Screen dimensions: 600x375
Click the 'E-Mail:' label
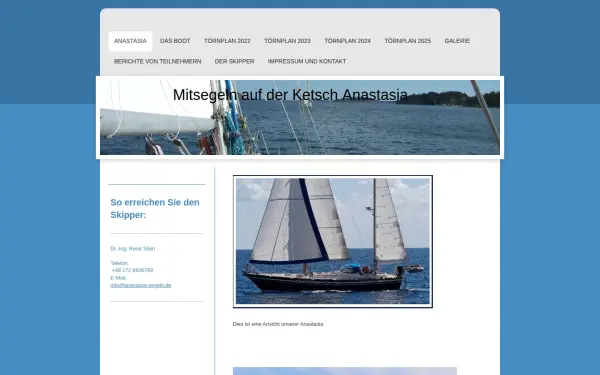[118, 278]
